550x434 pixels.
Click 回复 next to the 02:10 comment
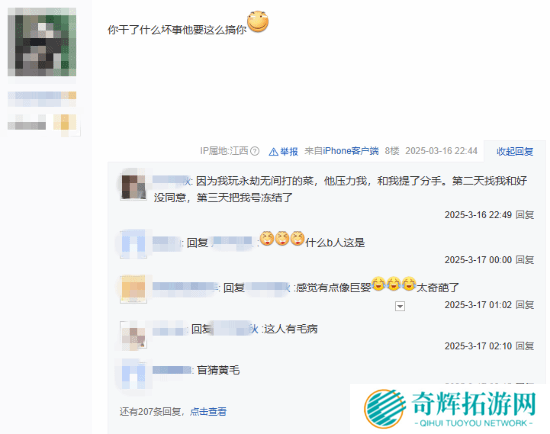525,346
